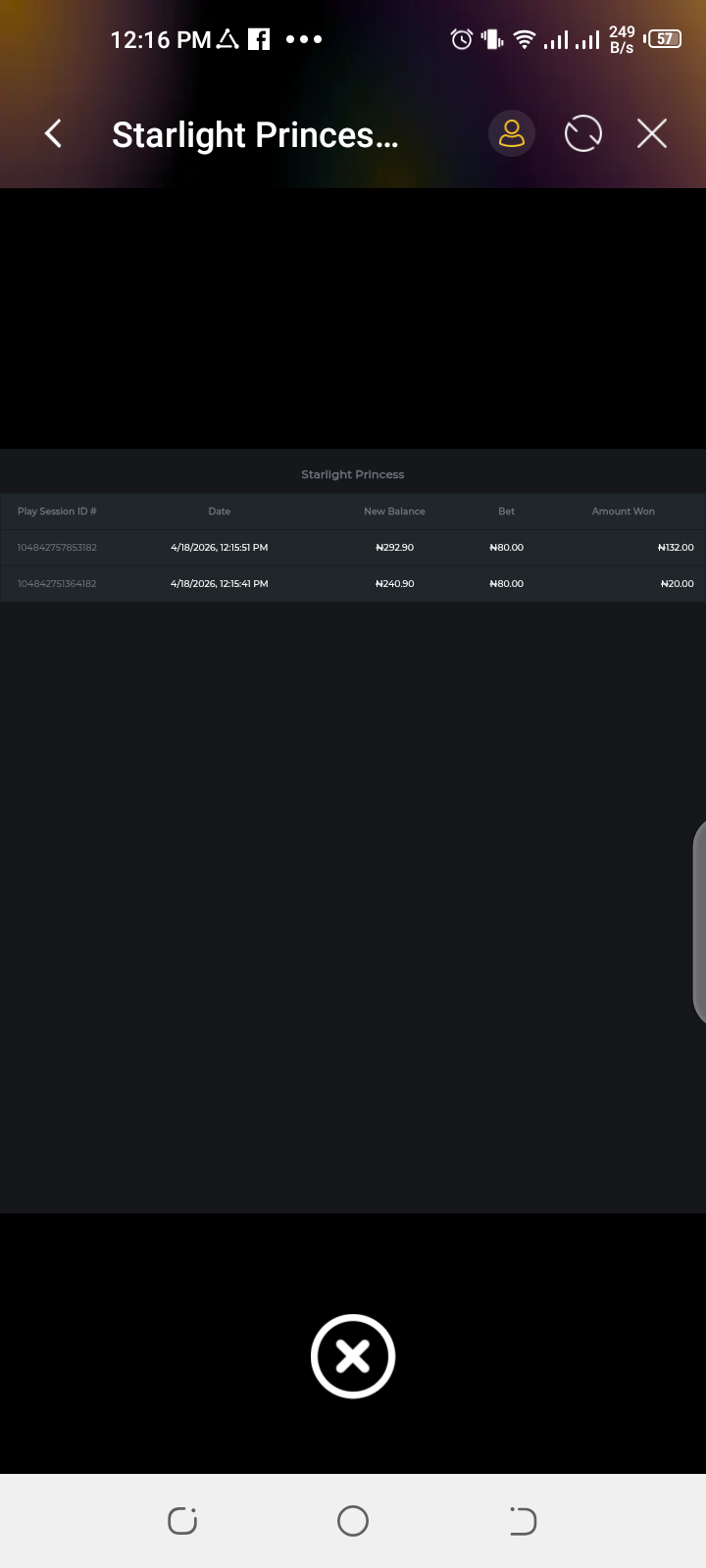This screenshot has width=706, height=1568.
Task: Select the ₦80.00 bet in 12:15:41 row
Action: click(506, 584)
